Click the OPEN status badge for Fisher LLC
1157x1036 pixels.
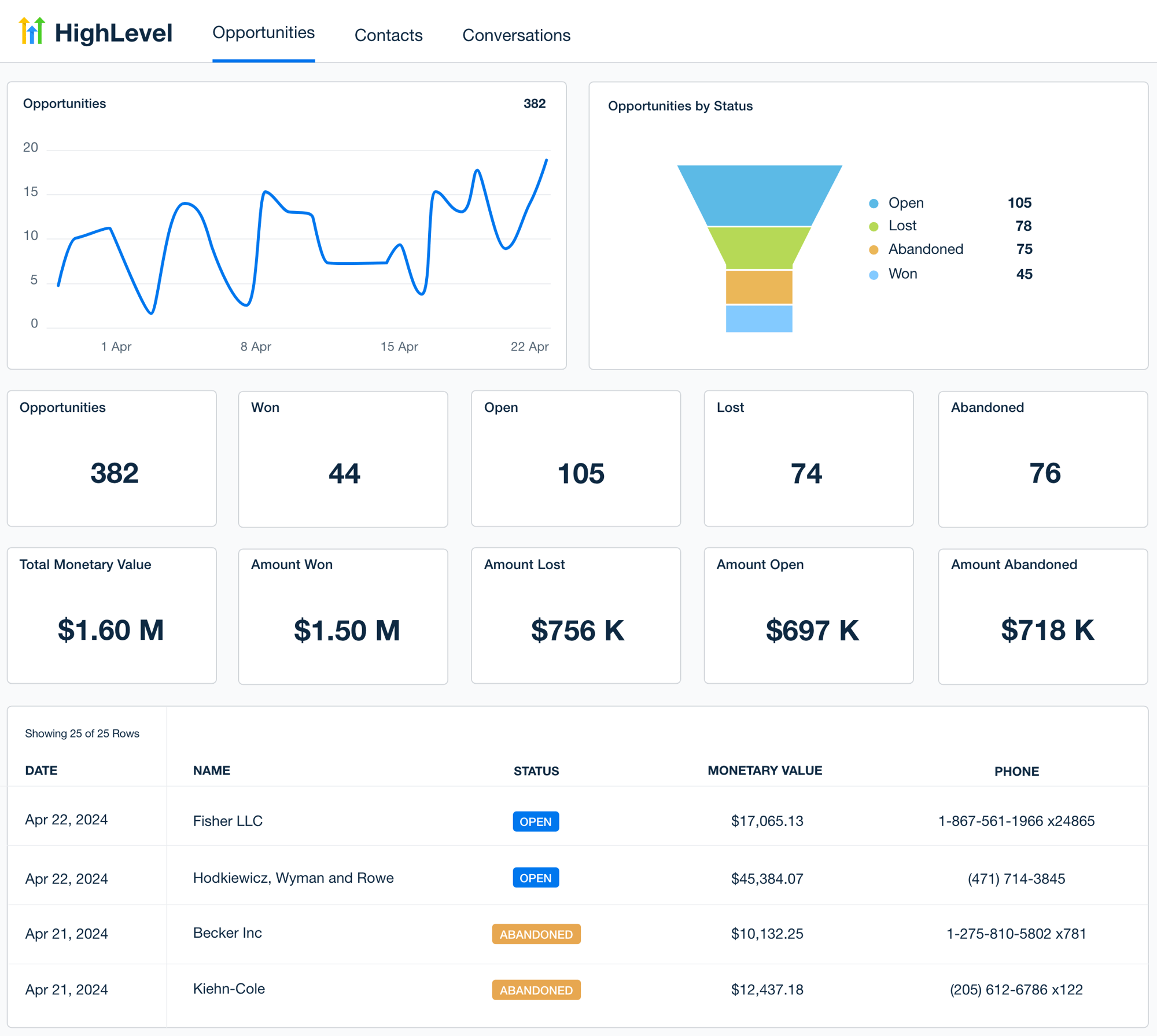536,821
